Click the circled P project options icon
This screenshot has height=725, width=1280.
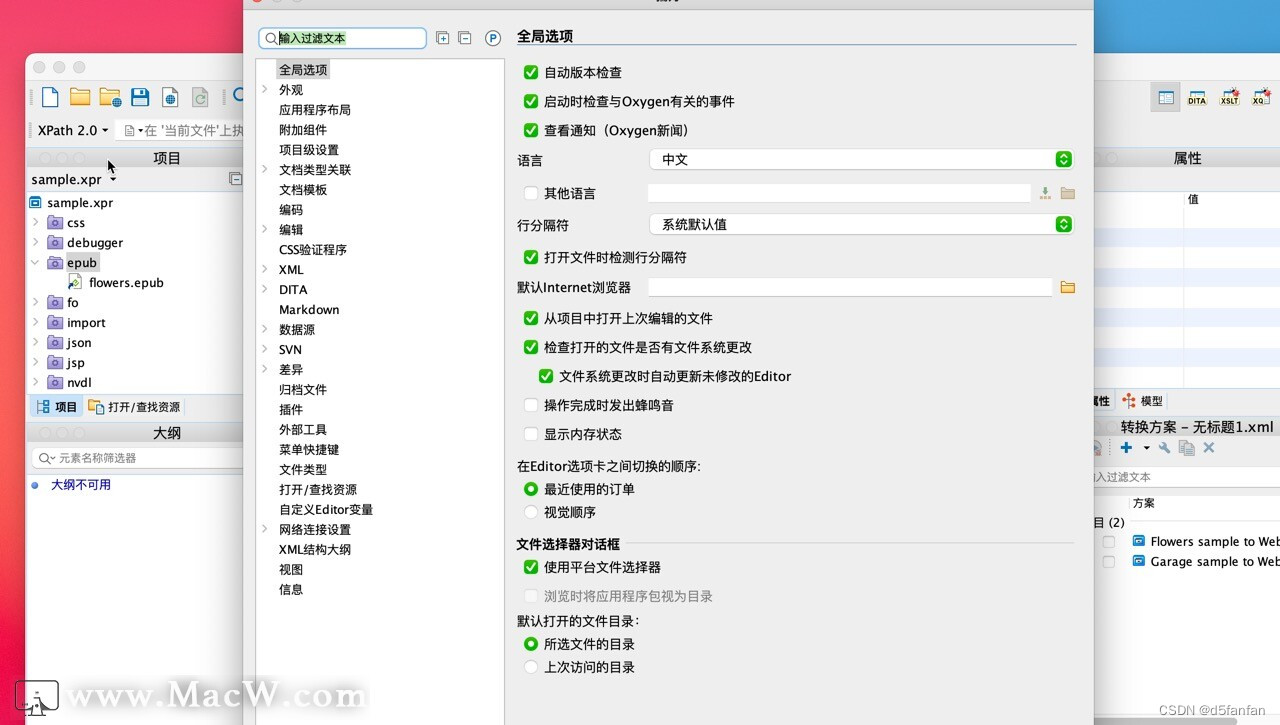pos(492,37)
